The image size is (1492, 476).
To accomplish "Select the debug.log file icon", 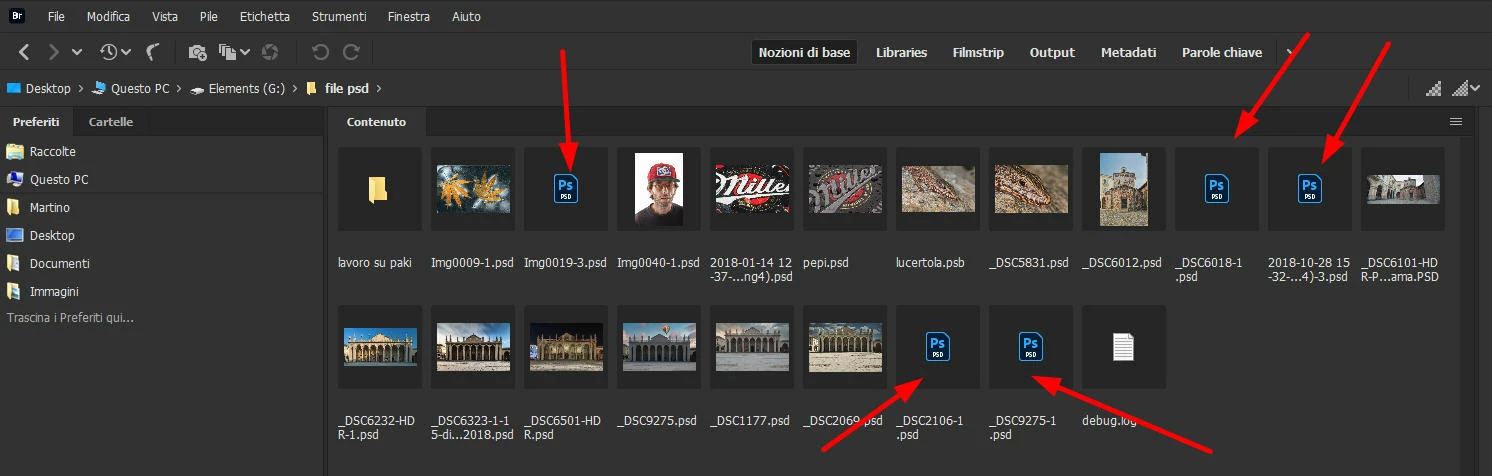I will coord(1124,347).
